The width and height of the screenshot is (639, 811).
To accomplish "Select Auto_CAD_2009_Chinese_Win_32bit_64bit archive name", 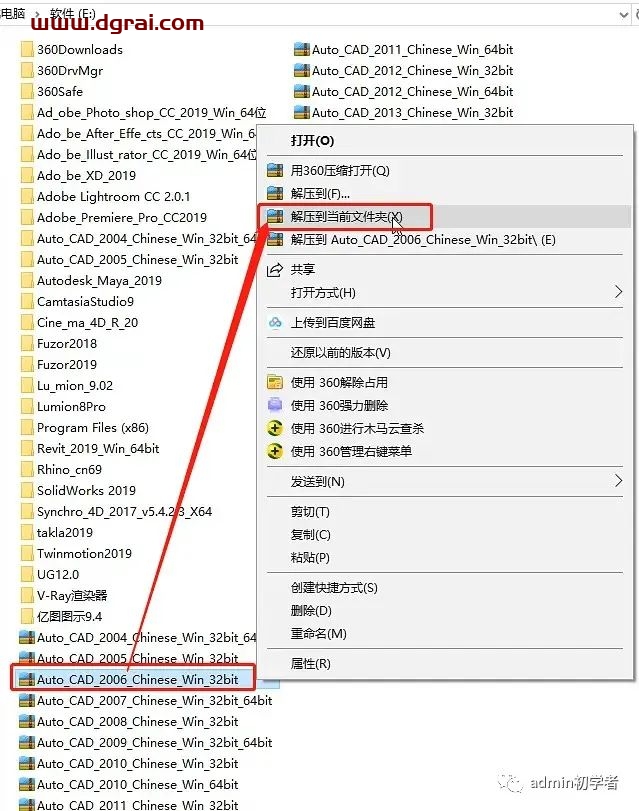I will 154,742.
